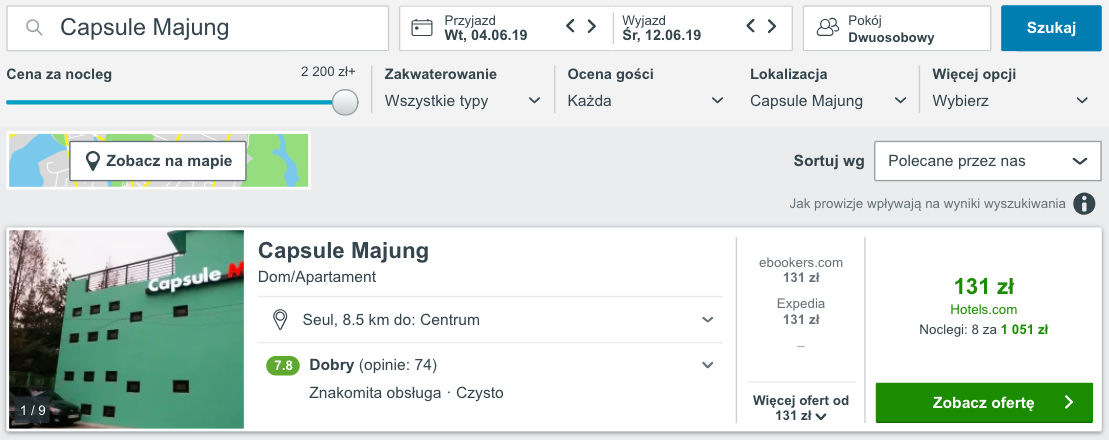Click the 2 200 zł+ price value

(328, 71)
